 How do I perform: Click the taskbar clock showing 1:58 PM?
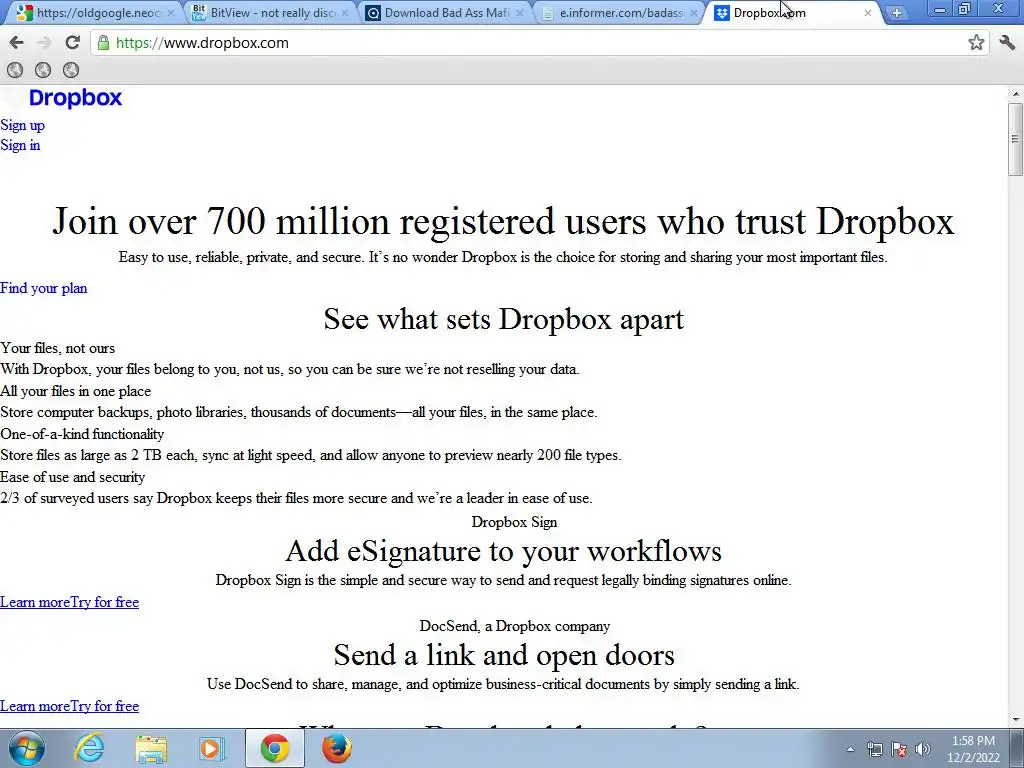[x=973, y=749]
